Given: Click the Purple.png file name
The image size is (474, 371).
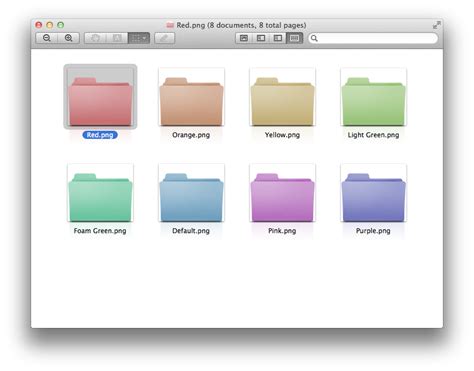Looking at the screenshot, I should [x=373, y=231].
